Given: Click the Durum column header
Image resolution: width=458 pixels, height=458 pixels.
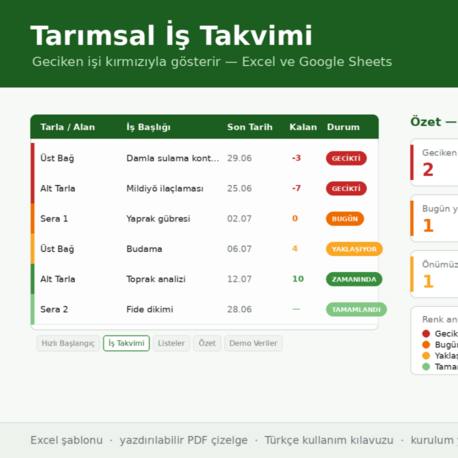Looking at the screenshot, I should point(343,127).
